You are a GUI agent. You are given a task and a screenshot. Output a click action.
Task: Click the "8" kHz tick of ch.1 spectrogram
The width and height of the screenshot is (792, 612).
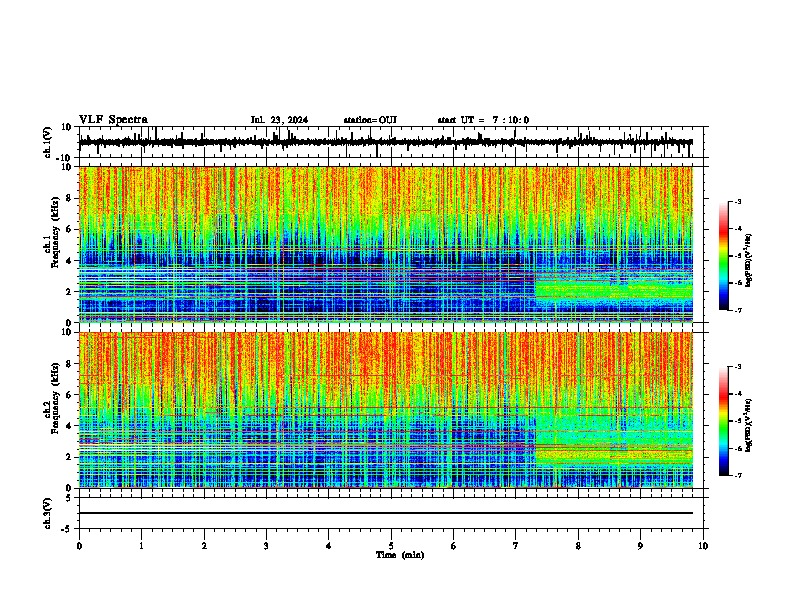(69, 198)
